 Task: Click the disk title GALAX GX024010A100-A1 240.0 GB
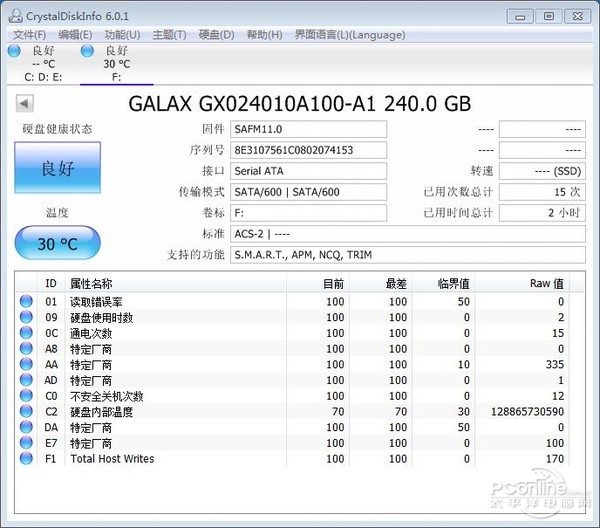click(x=300, y=103)
